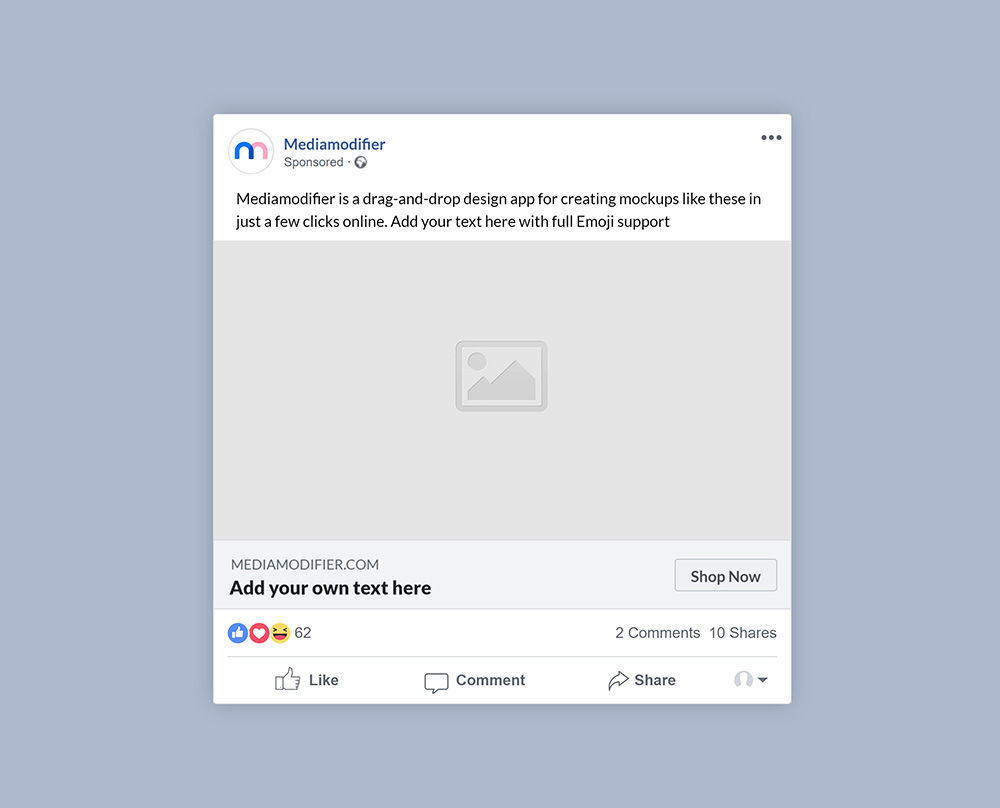Click the red heart Love reaction icon
Viewport: 1000px width, 808px height.
point(259,633)
